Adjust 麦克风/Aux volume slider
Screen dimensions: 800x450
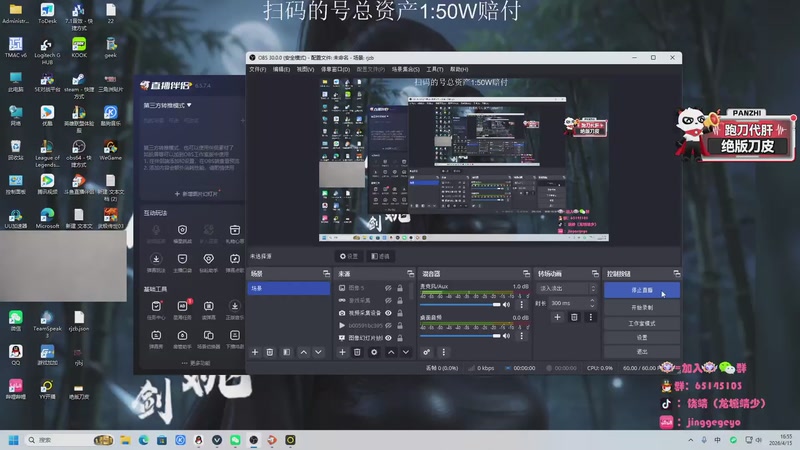tap(460, 305)
